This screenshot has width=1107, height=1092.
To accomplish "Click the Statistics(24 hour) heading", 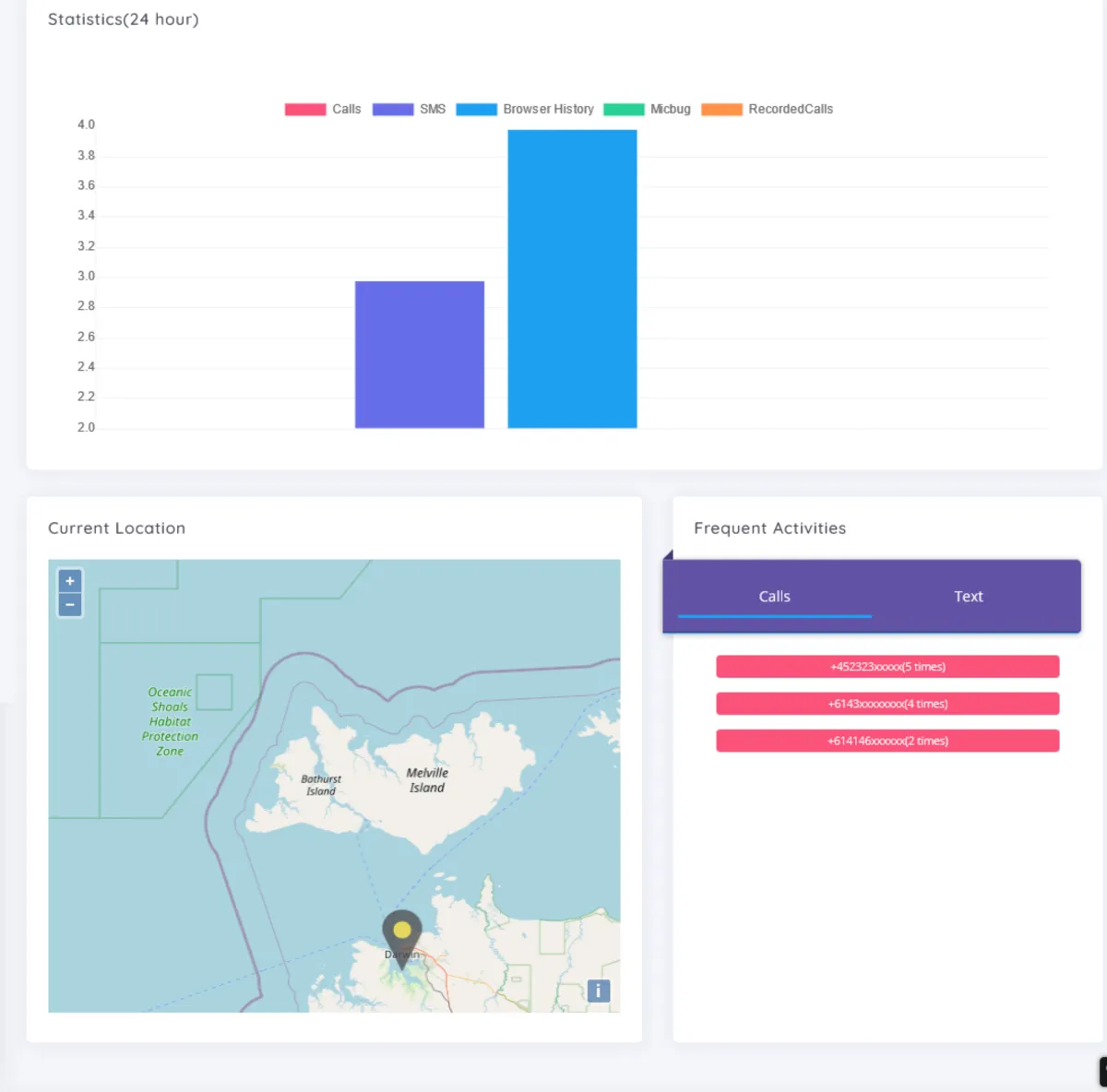I will tap(124, 19).
